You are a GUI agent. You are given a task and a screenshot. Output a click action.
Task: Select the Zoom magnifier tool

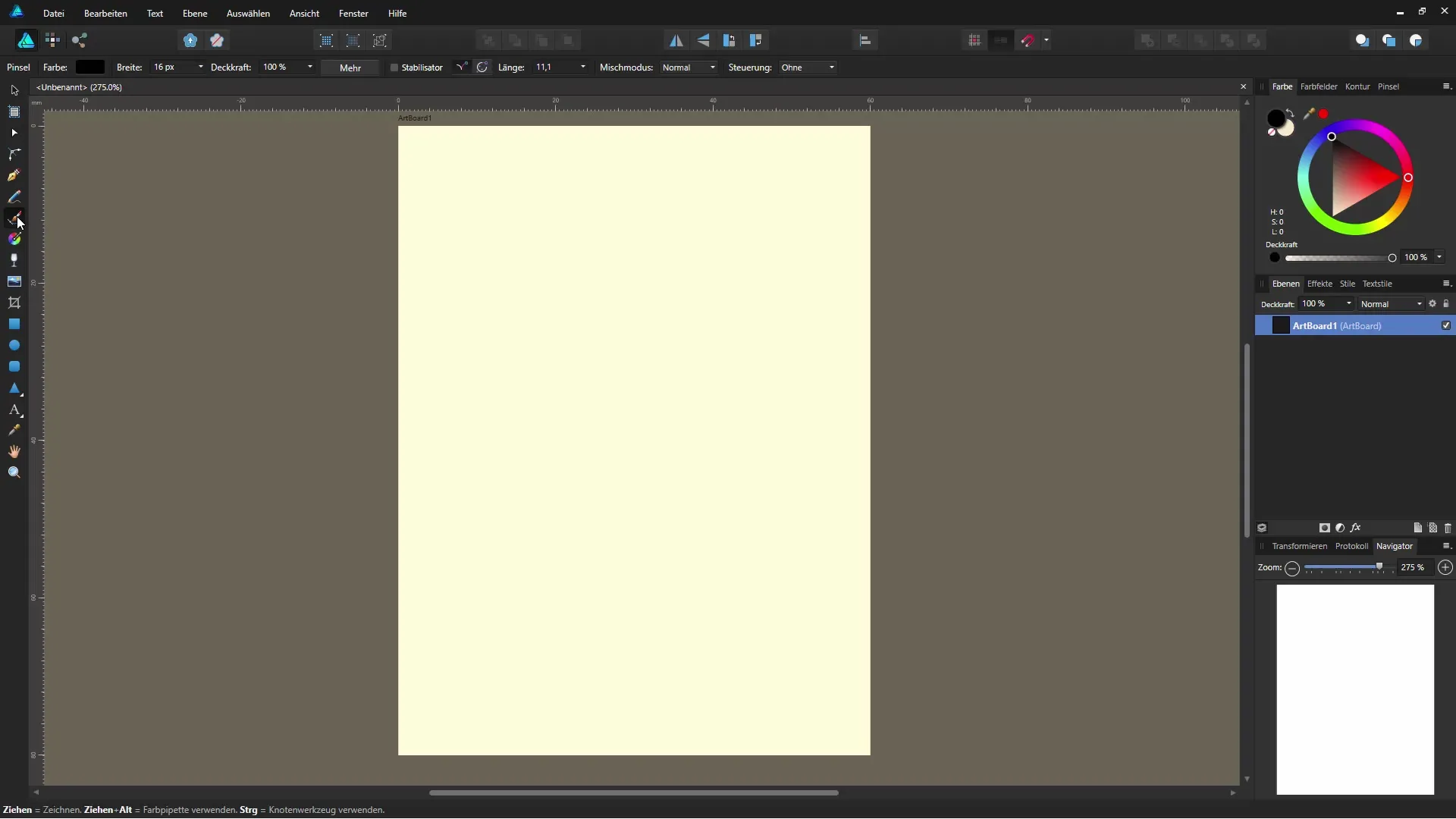click(x=14, y=472)
